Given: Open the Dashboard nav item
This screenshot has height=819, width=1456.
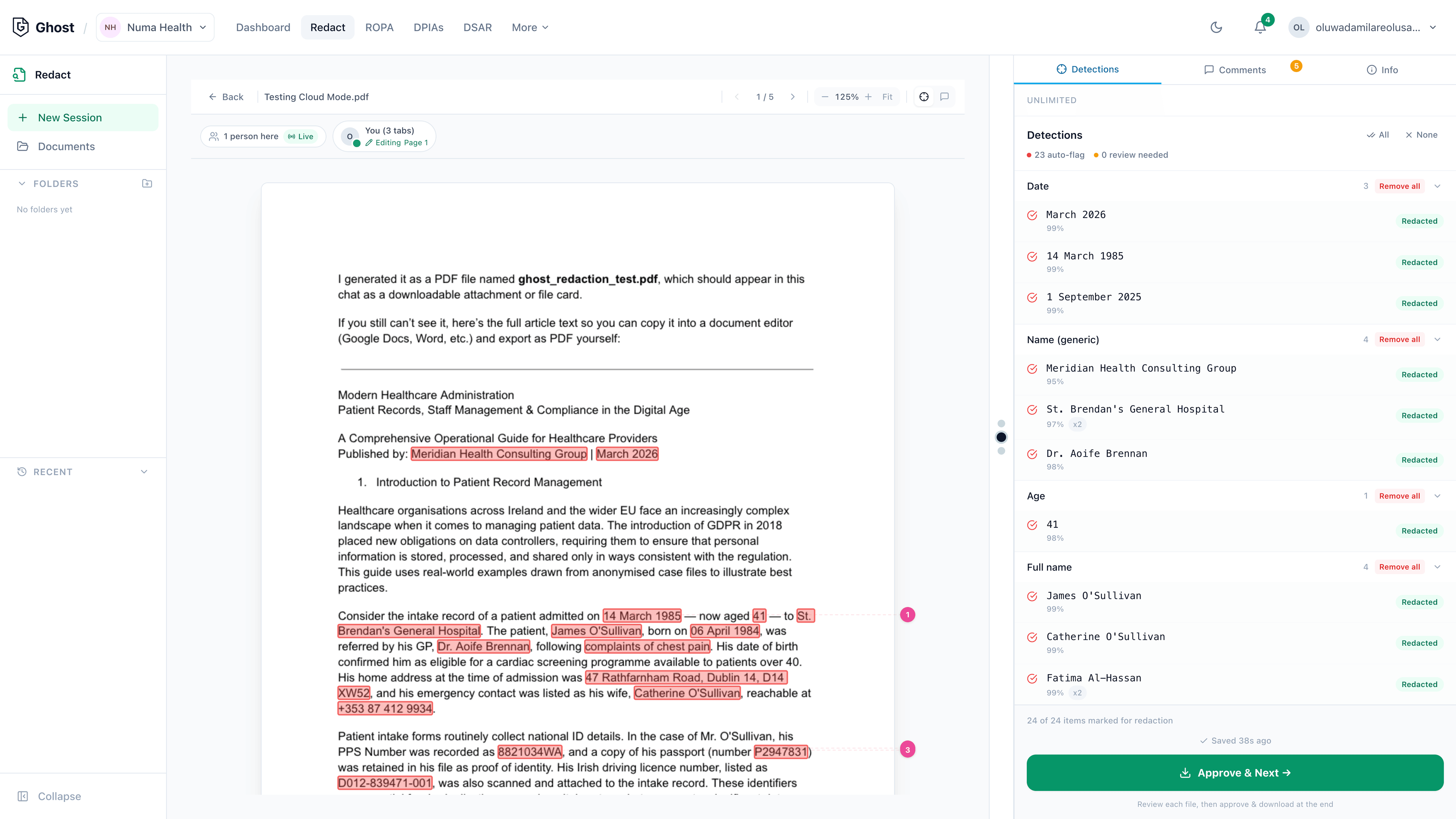Looking at the screenshot, I should coord(263,27).
